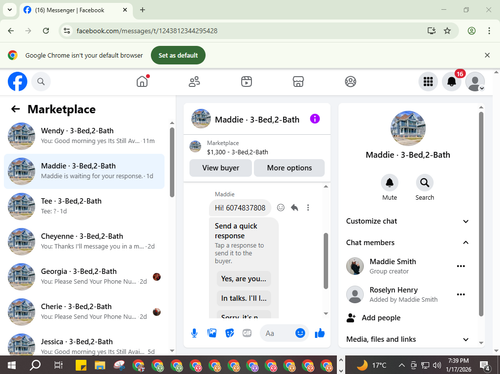Click Roselyn Henry chat member name
The height and width of the screenshot is (374, 500).
tap(393, 290)
